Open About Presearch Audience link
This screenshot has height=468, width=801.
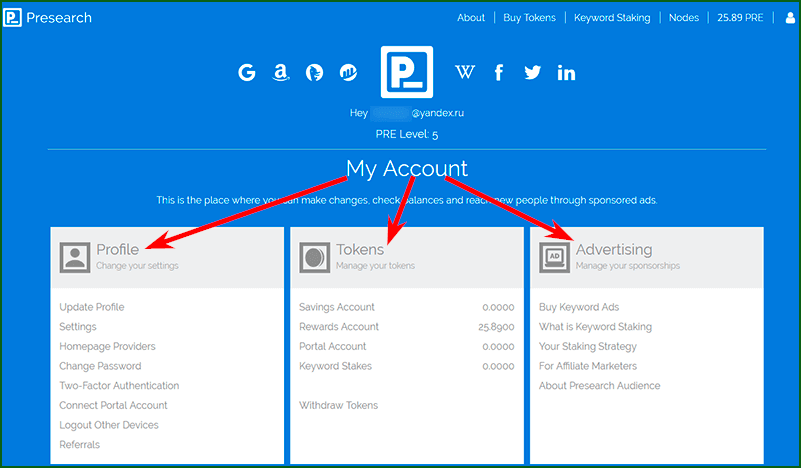point(599,386)
